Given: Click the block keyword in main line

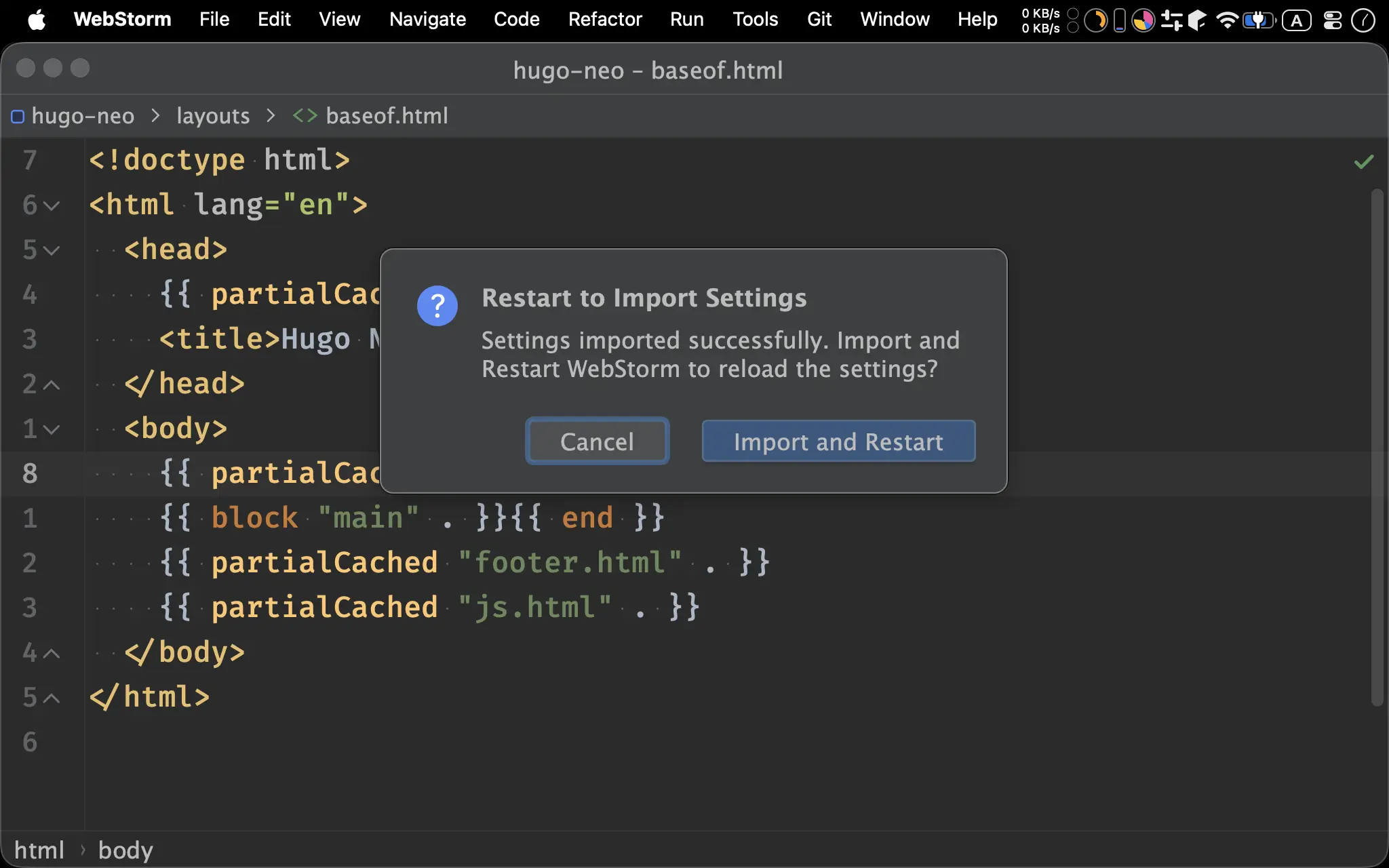Looking at the screenshot, I should click(x=254, y=517).
